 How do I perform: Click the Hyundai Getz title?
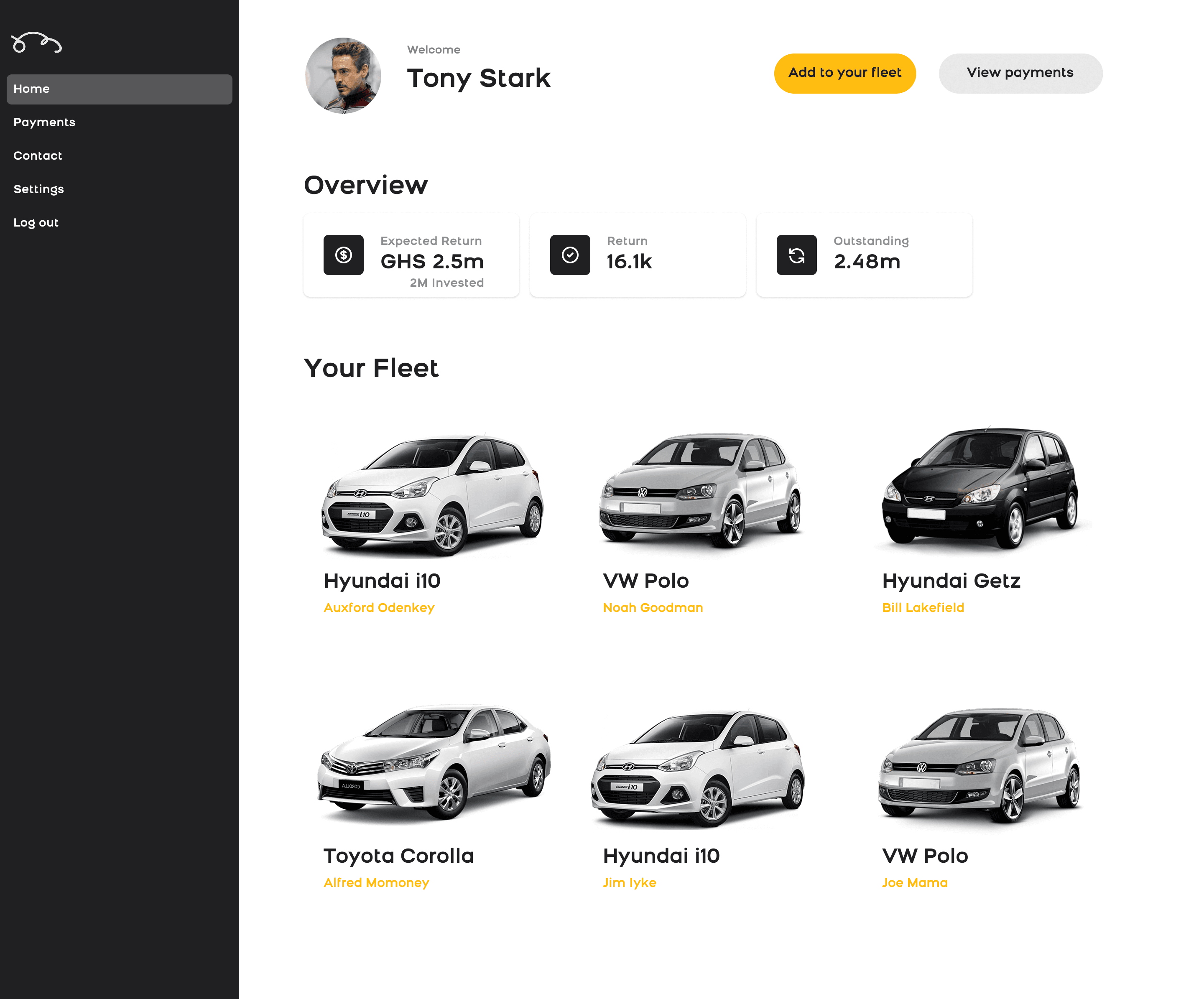pos(951,581)
